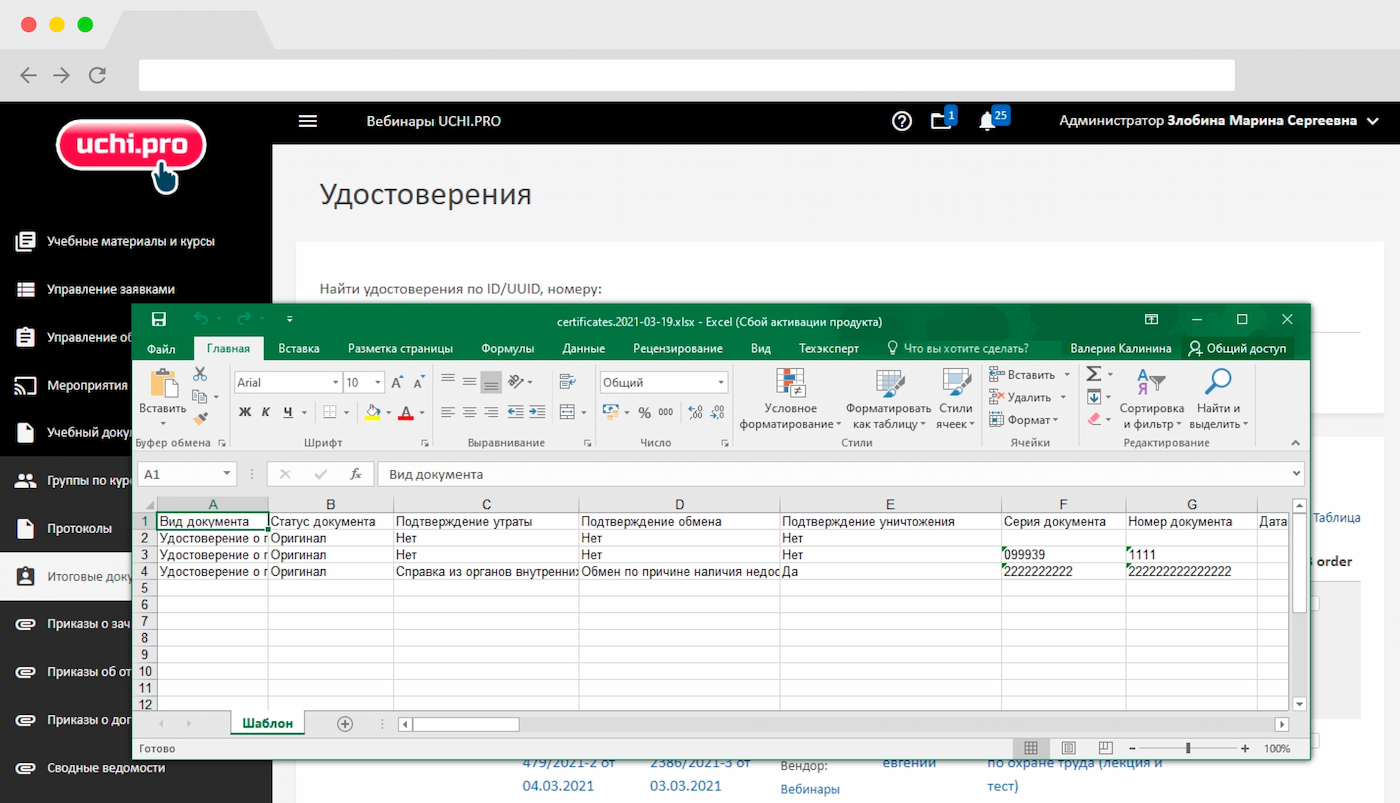Open notifications bell with 25 badge
This screenshot has height=803, width=1400.
click(987, 121)
